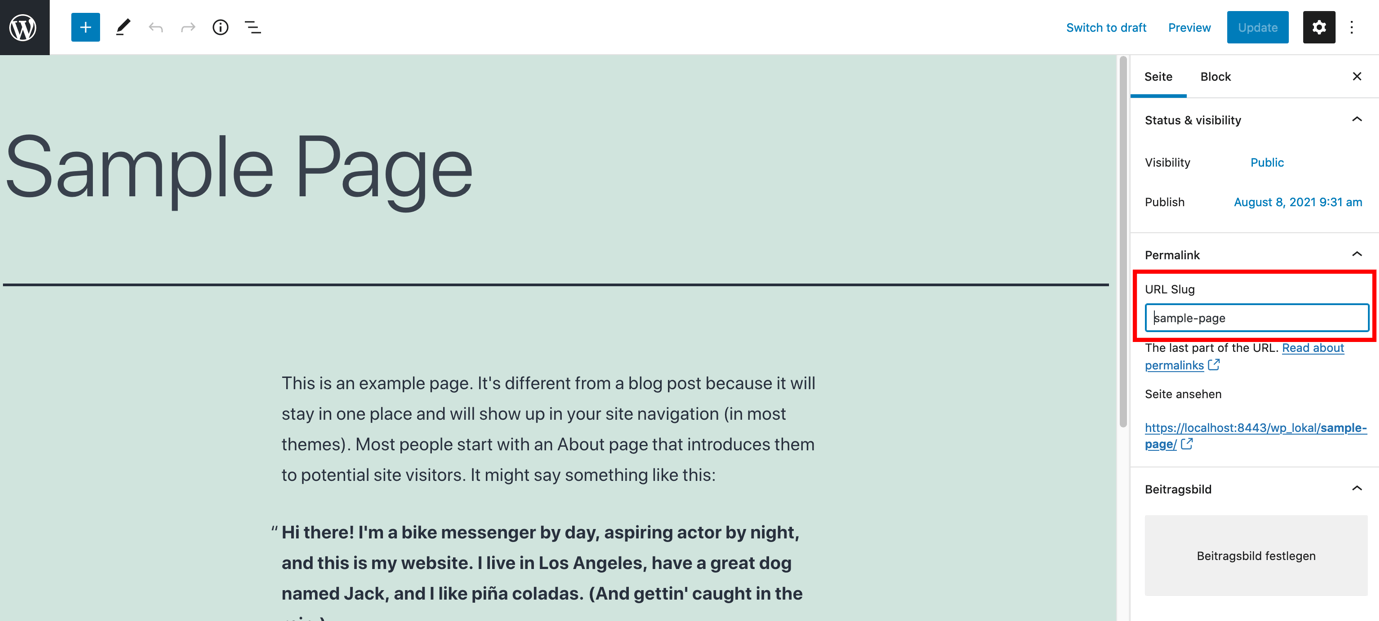Toggle the settings gear sidebar
Viewport: 1379px width, 621px height.
pos(1319,27)
